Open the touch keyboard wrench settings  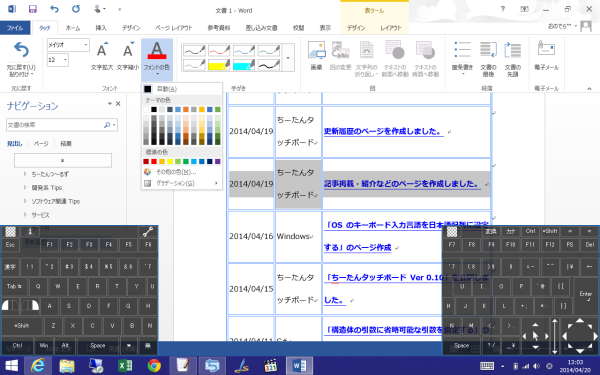point(148,232)
